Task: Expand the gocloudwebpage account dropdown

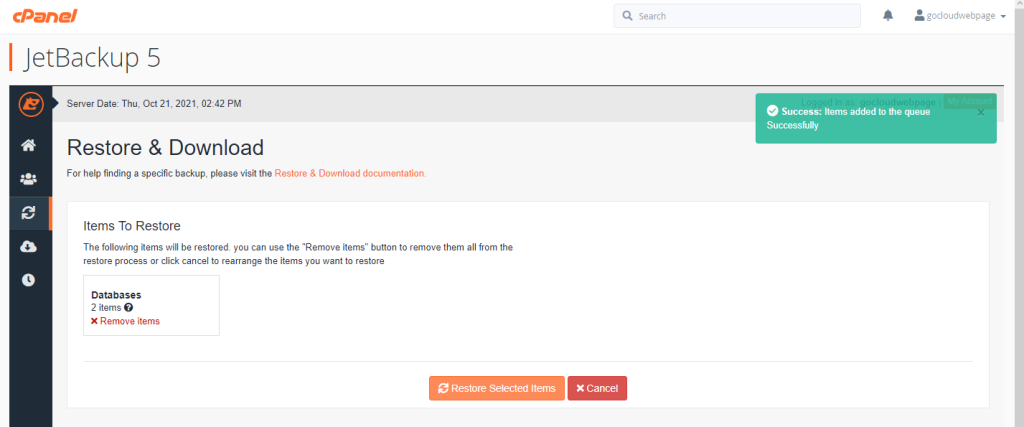Action: (1002, 17)
